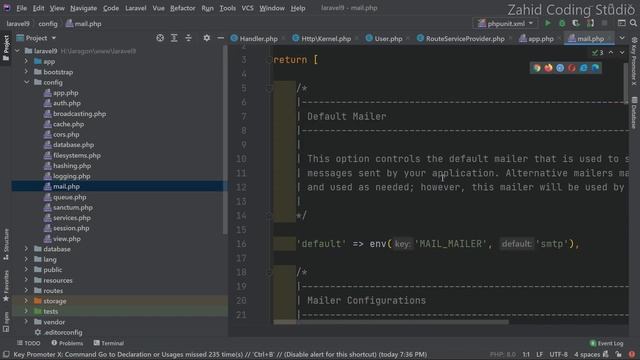
Task: Switch to RouteServiceProvider.php tab
Action: 461,38
